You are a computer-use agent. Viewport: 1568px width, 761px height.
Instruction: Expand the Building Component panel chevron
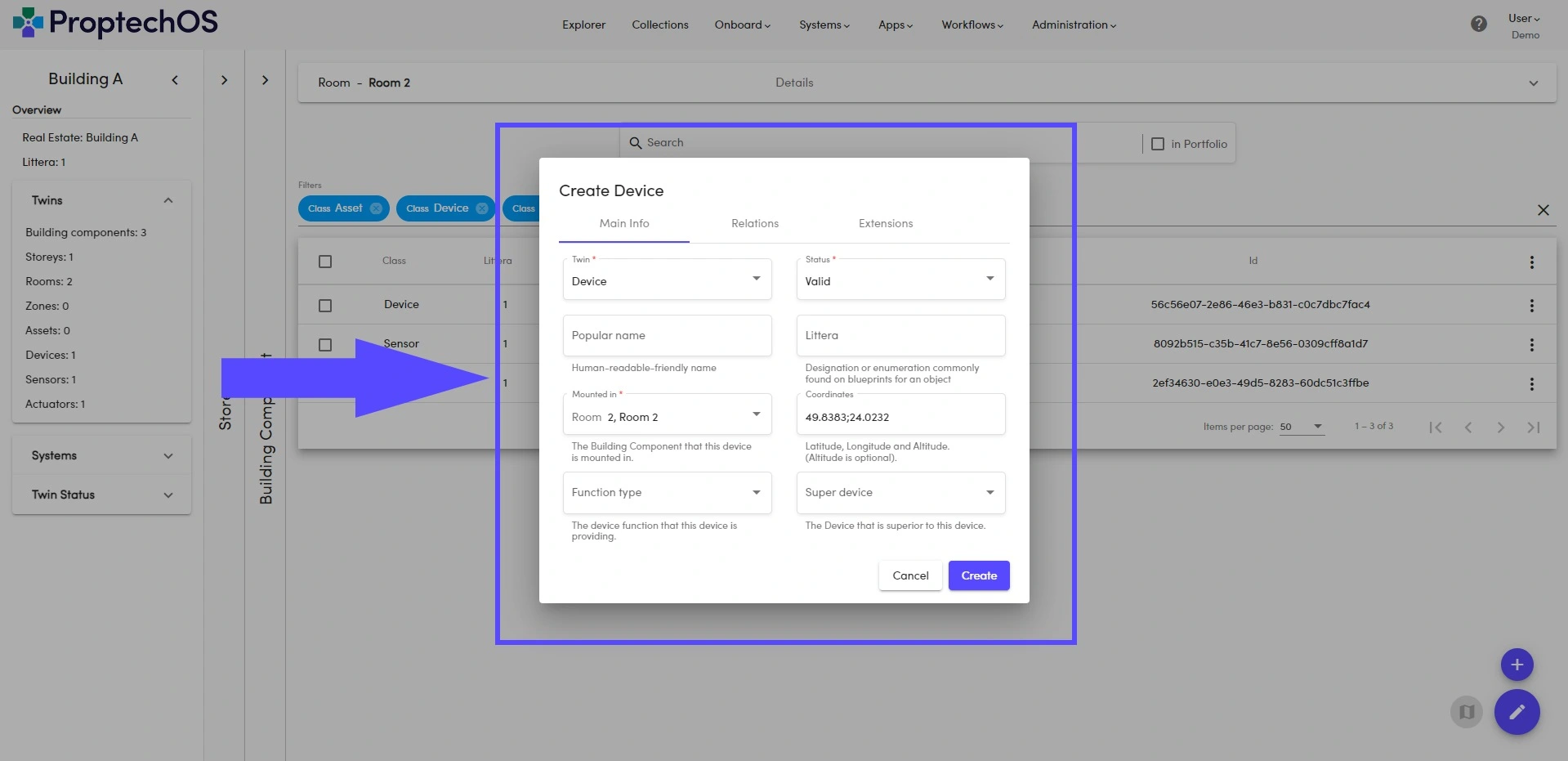(x=265, y=80)
